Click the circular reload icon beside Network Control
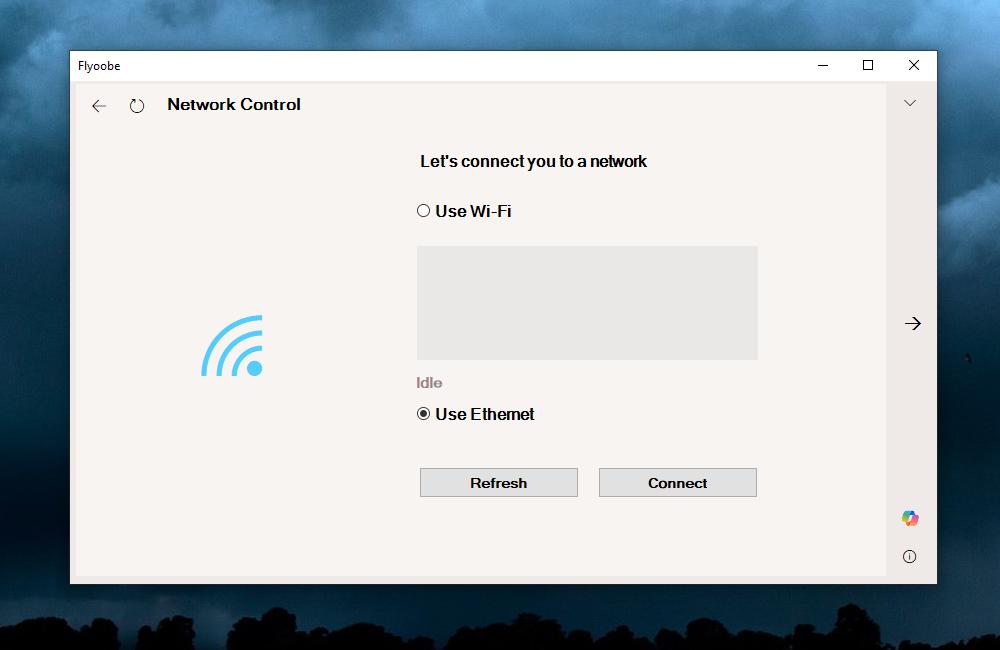 136,106
